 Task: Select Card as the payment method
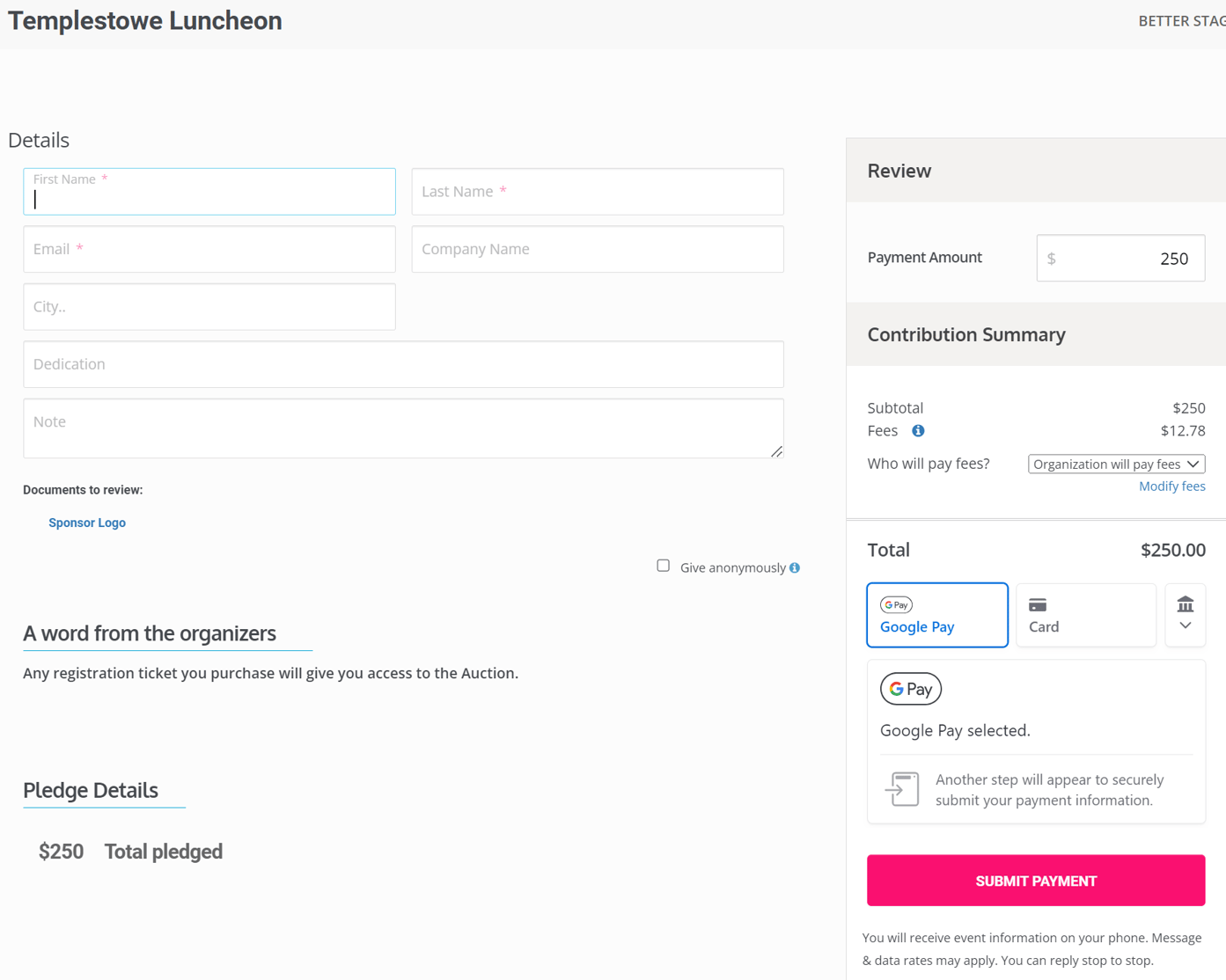1085,615
